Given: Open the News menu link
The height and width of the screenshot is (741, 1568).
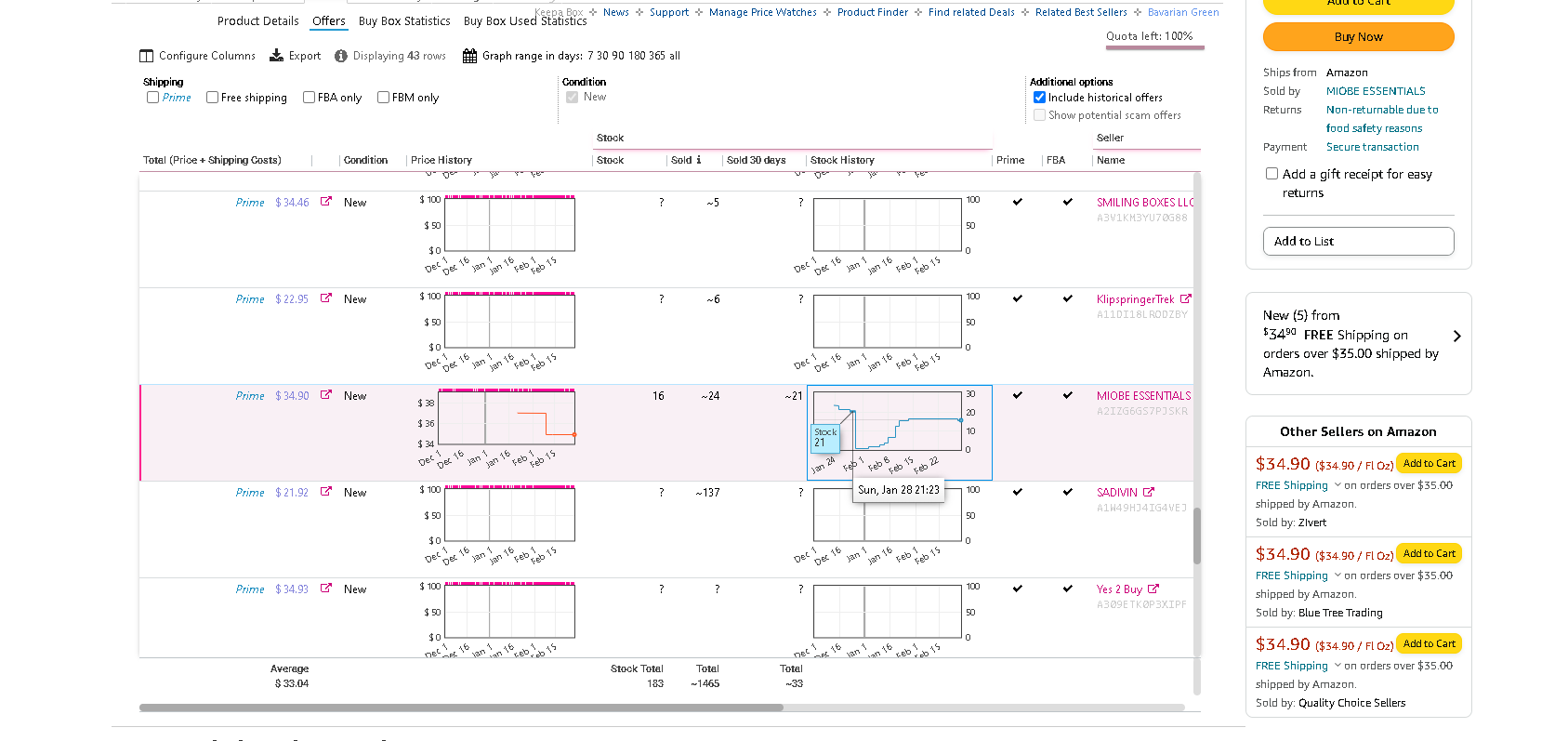Looking at the screenshot, I should click(x=616, y=12).
